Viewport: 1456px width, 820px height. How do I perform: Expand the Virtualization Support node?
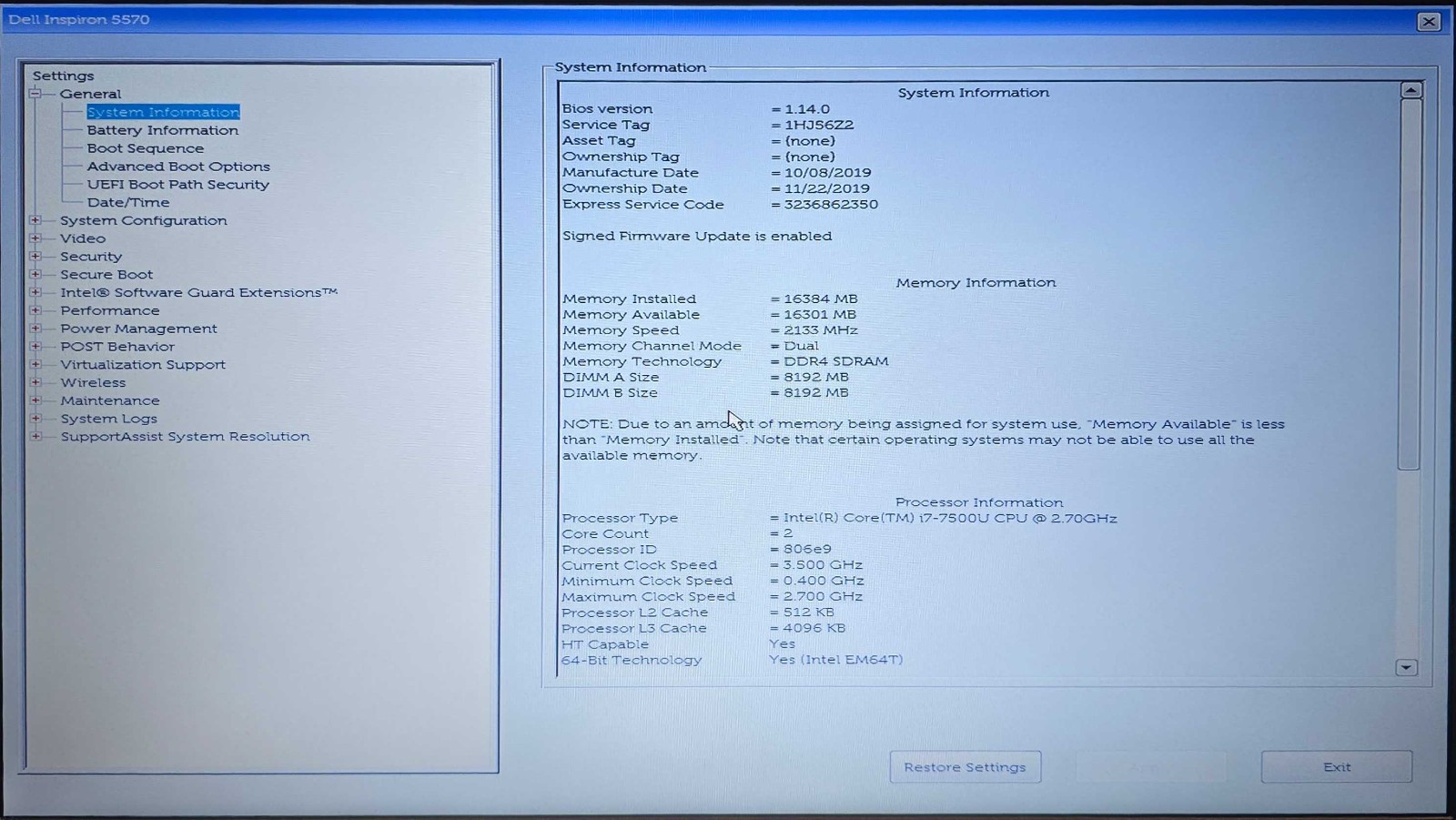(35, 364)
